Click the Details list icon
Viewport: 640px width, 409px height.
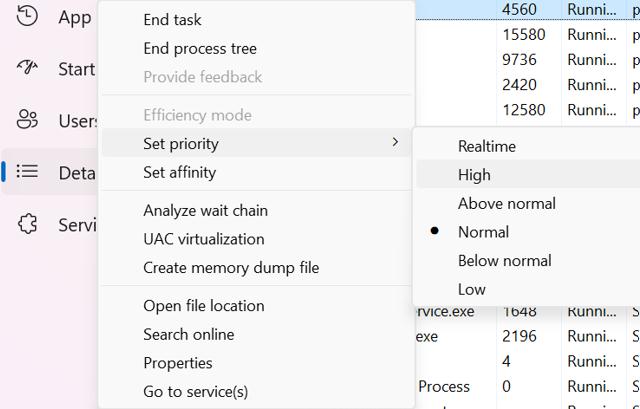(x=27, y=172)
